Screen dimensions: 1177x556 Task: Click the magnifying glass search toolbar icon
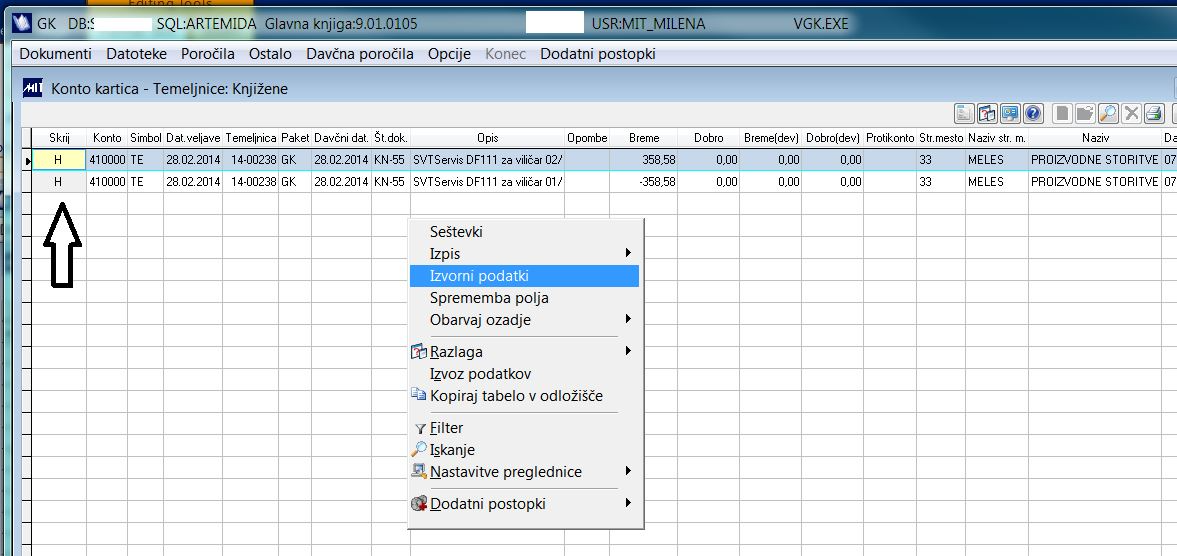point(1108,114)
